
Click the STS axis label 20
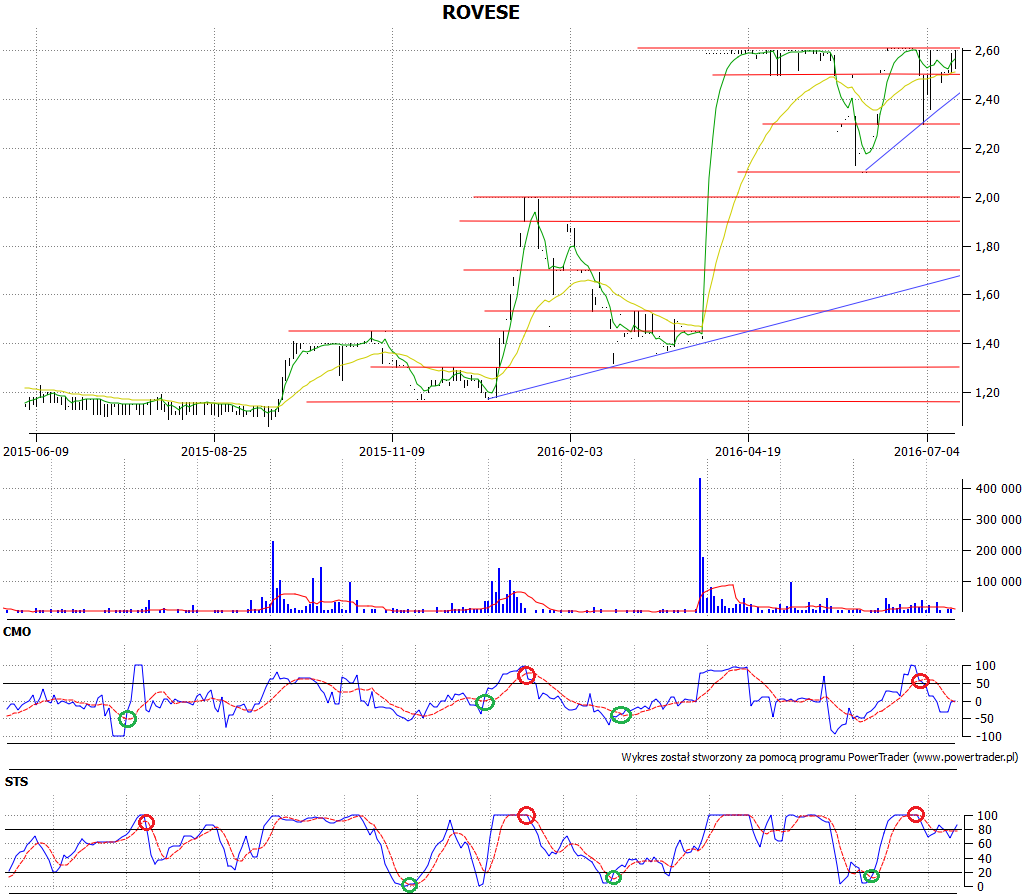click(984, 873)
